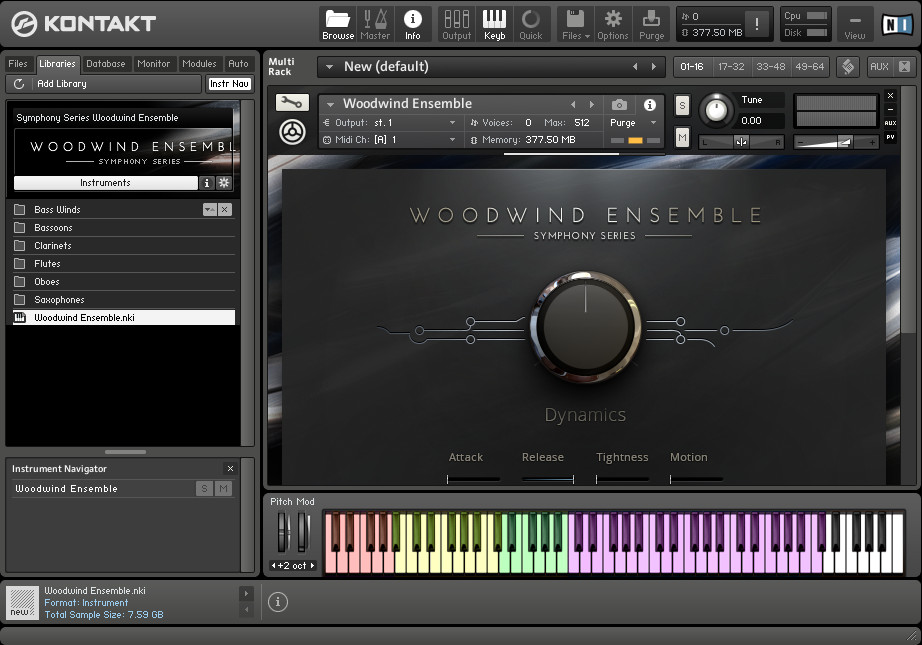
Task: Click the panic exclamation button
Action: pyautogui.click(x=757, y=24)
